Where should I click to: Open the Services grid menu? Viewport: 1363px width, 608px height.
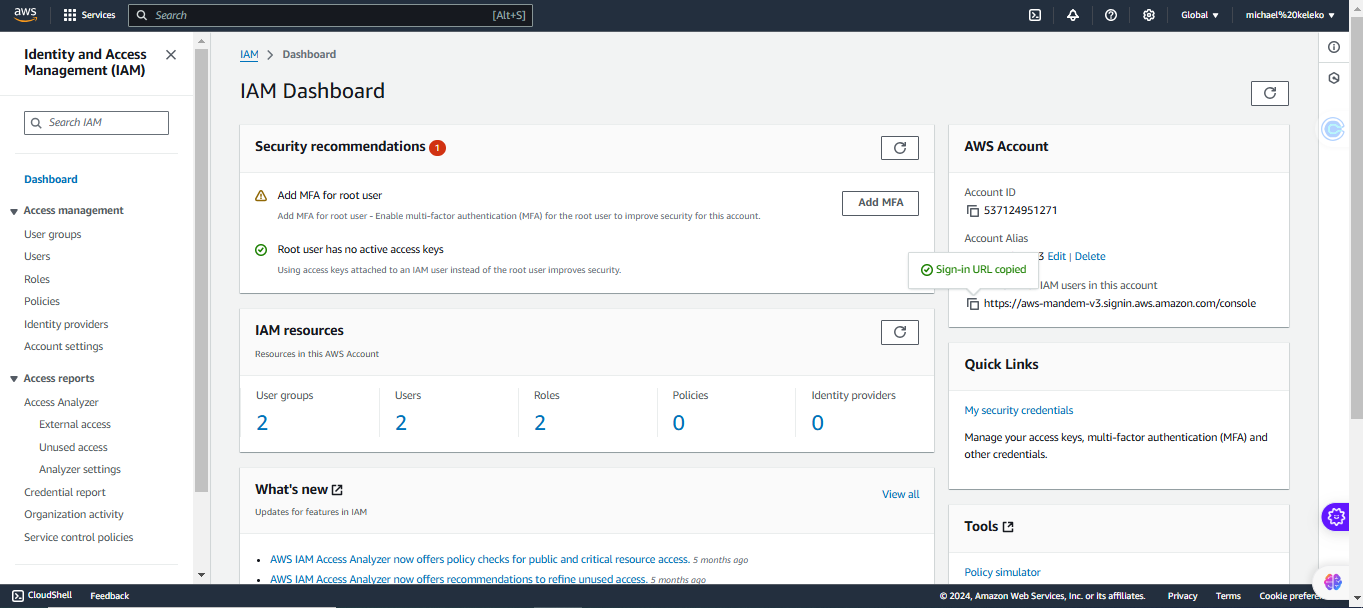click(x=89, y=15)
